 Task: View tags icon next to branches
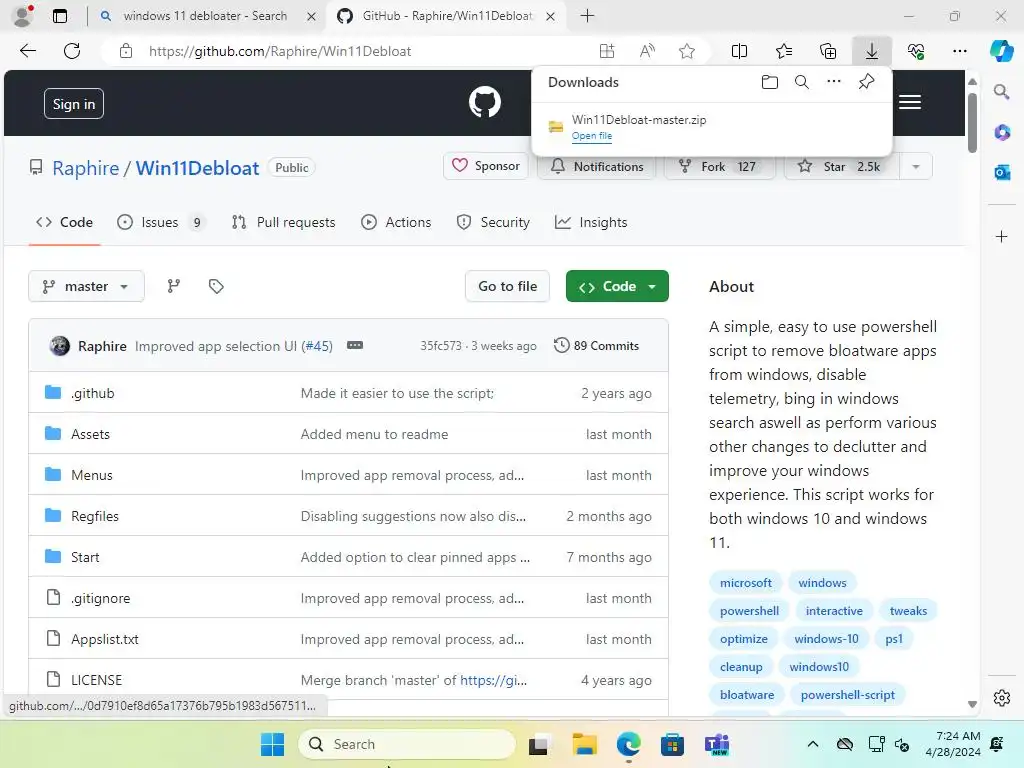tap(216, 286)
